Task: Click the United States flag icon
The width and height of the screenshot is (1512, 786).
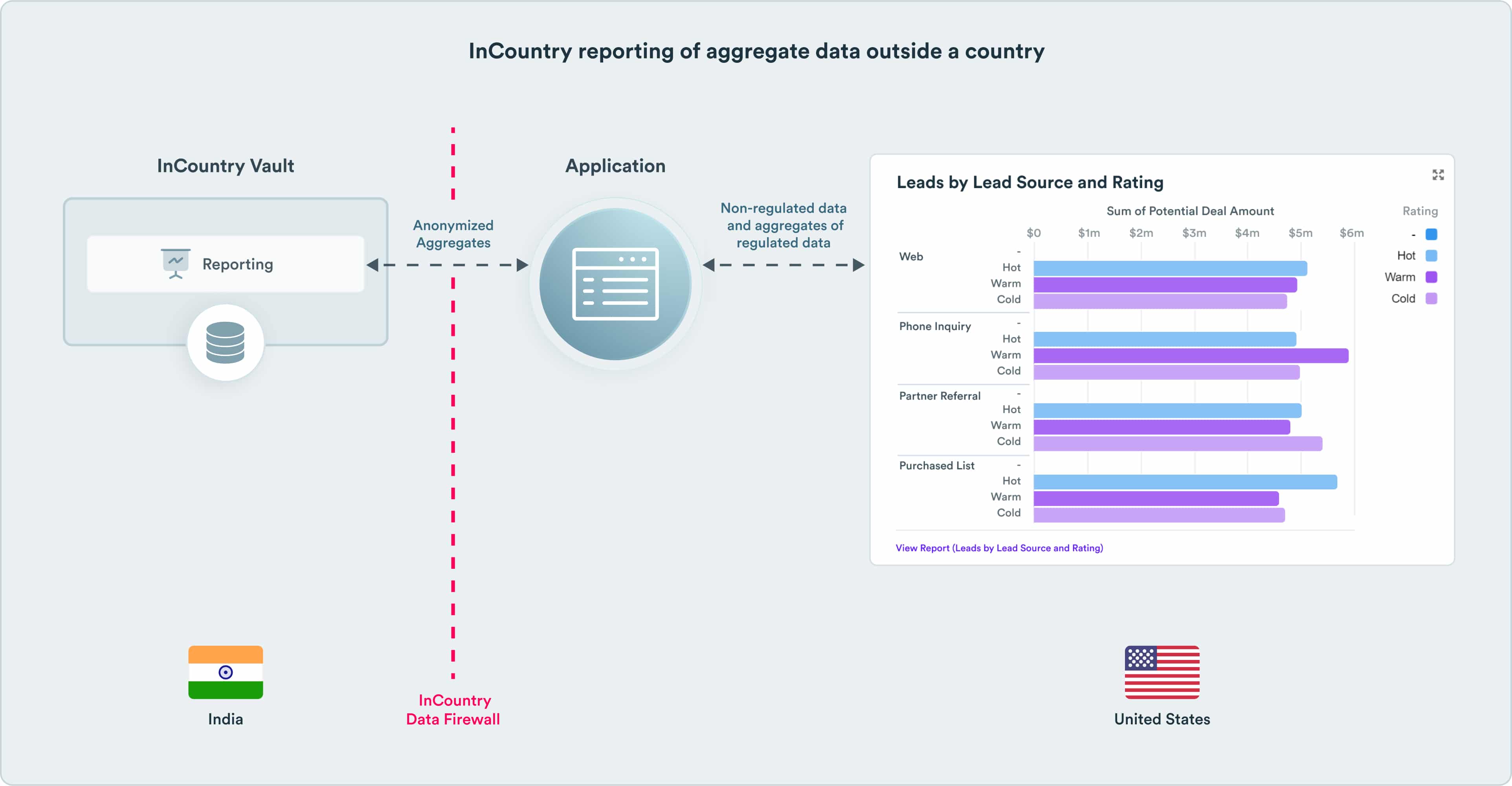Action: click(x=1162, y=672)
